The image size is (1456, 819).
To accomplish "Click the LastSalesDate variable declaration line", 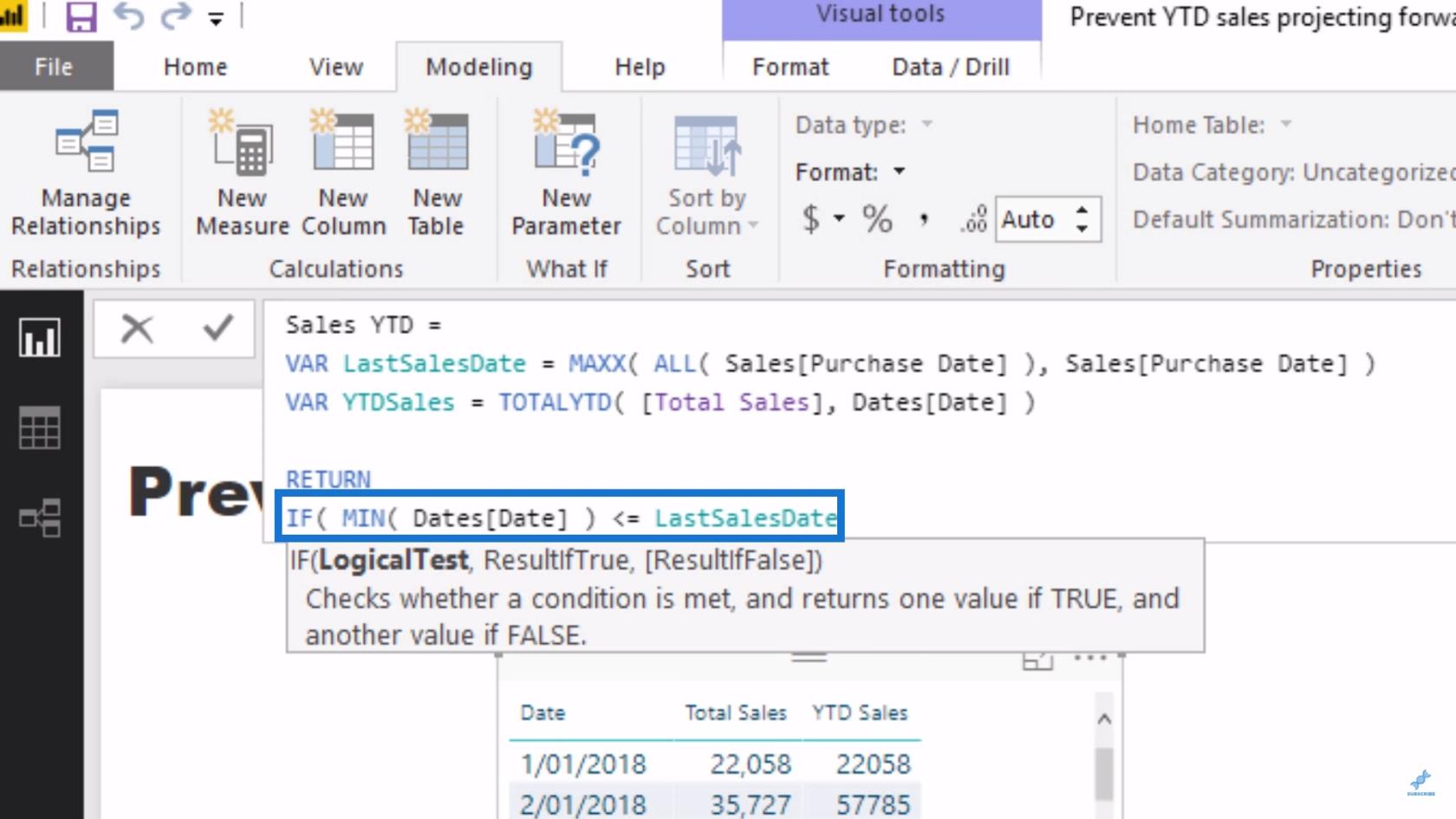I will [x=830, y=364].
